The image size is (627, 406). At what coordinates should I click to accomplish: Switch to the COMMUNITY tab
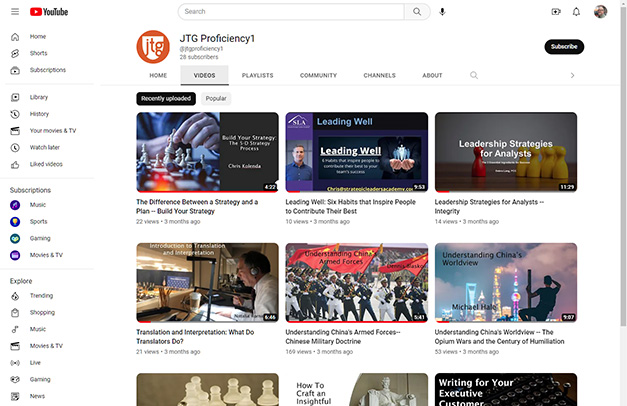point(318,75)
